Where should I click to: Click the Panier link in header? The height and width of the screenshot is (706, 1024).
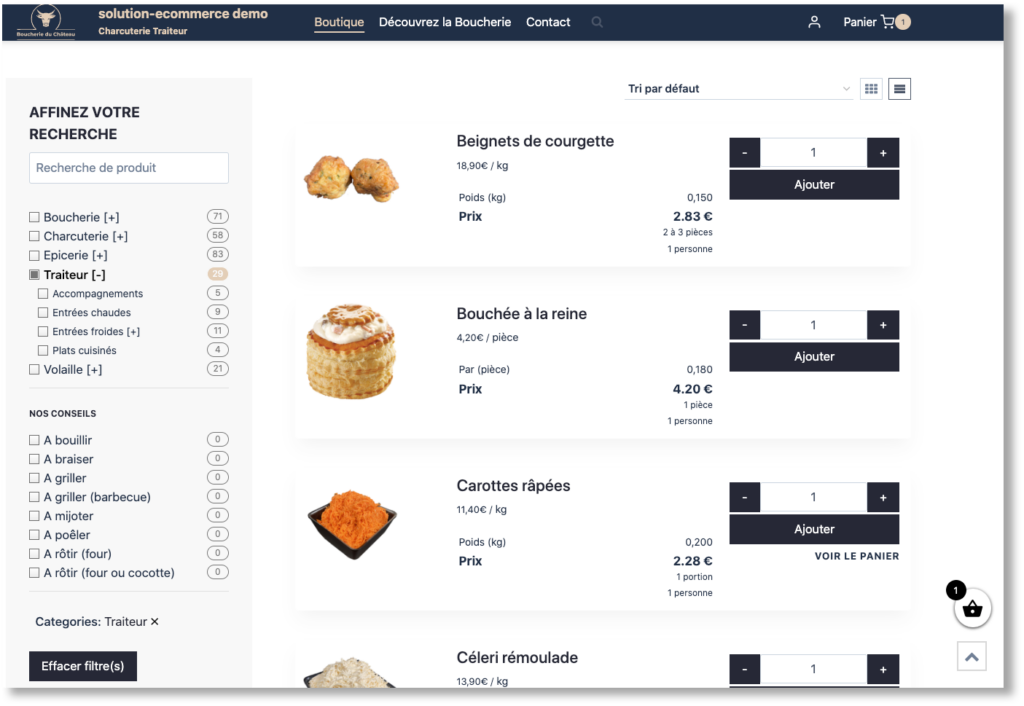click(x=859, y=22)
